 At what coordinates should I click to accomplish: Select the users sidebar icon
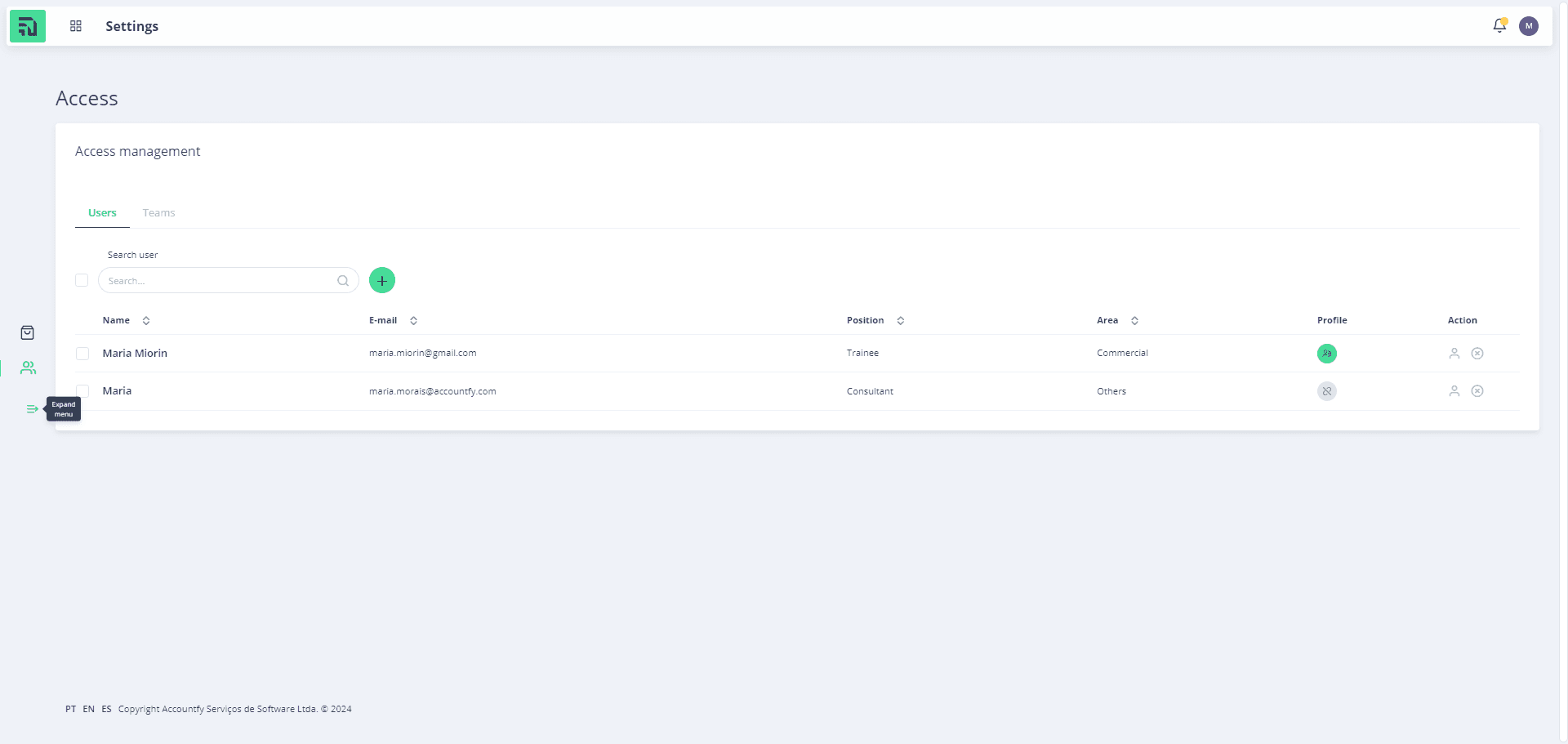[29, 368]
